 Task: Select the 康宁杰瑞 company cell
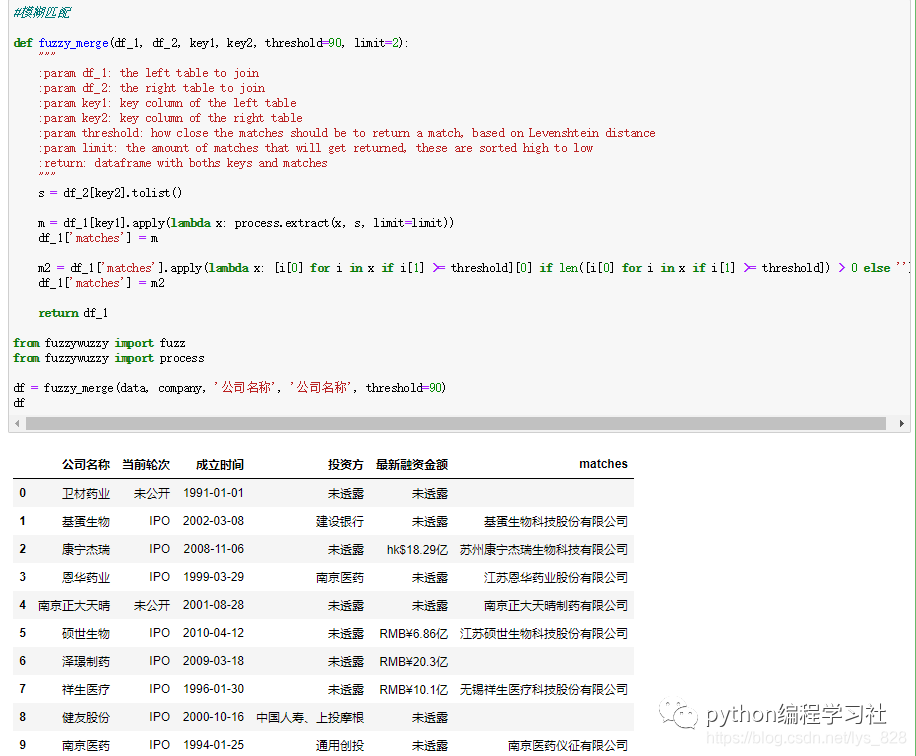coord(86,549)
